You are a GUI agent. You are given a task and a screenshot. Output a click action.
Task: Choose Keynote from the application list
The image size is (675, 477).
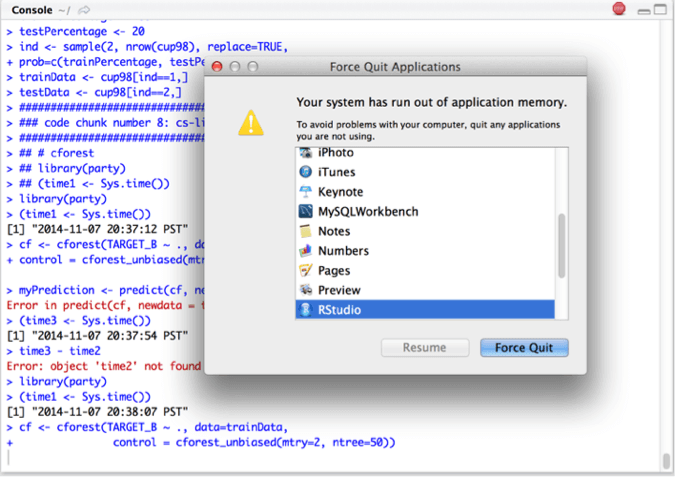click(x=340, y=192)
